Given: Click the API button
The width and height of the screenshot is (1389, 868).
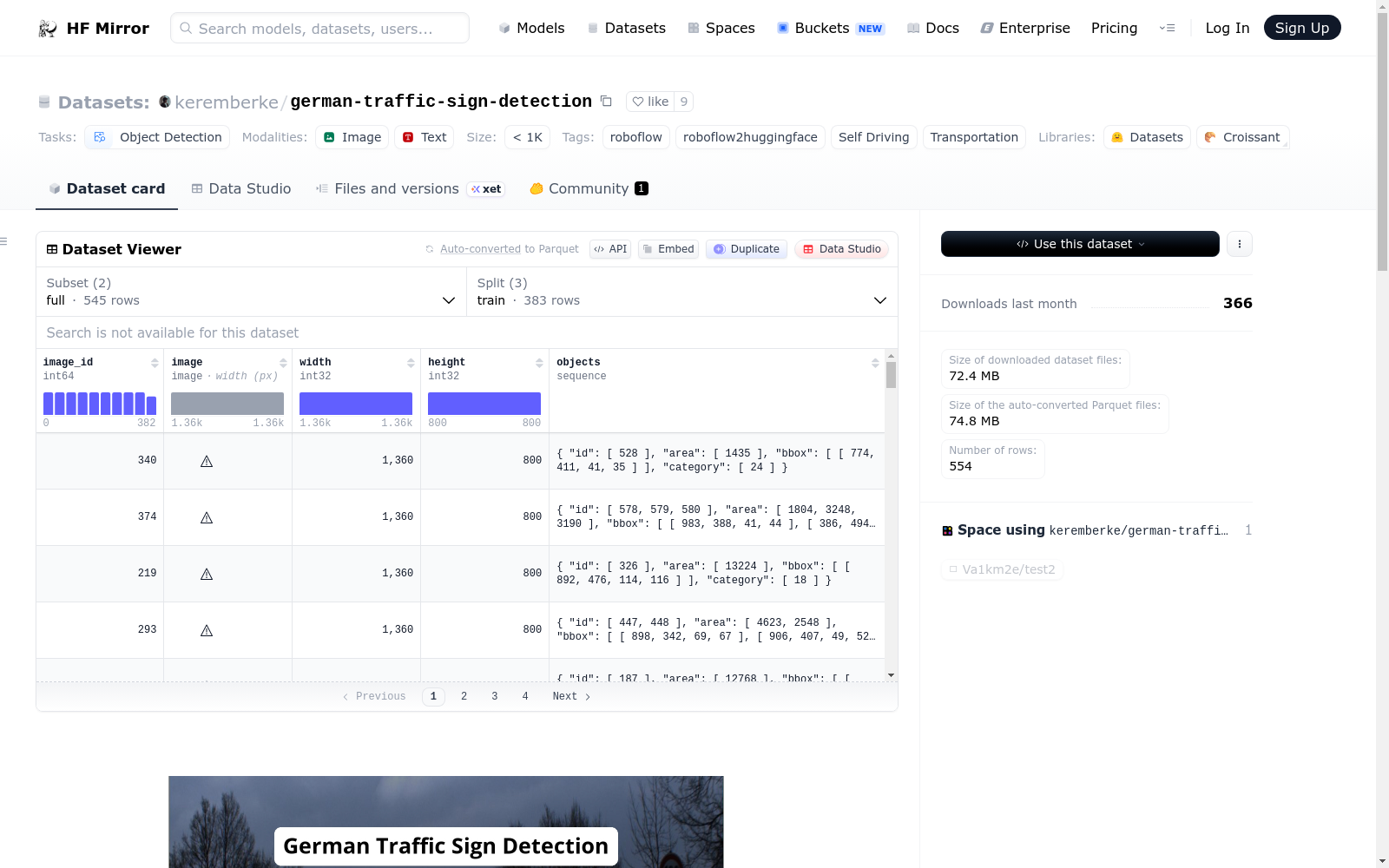Looking at the screenshot, I should tap(610, 249).
